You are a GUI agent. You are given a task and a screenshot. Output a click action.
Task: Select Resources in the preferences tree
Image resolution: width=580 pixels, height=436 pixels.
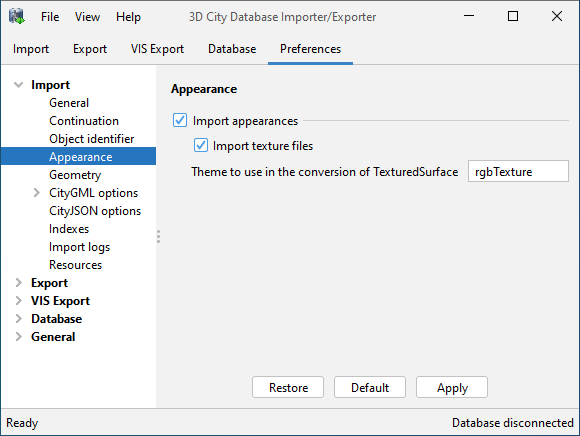pyautogui.click(x=75, y=265)
